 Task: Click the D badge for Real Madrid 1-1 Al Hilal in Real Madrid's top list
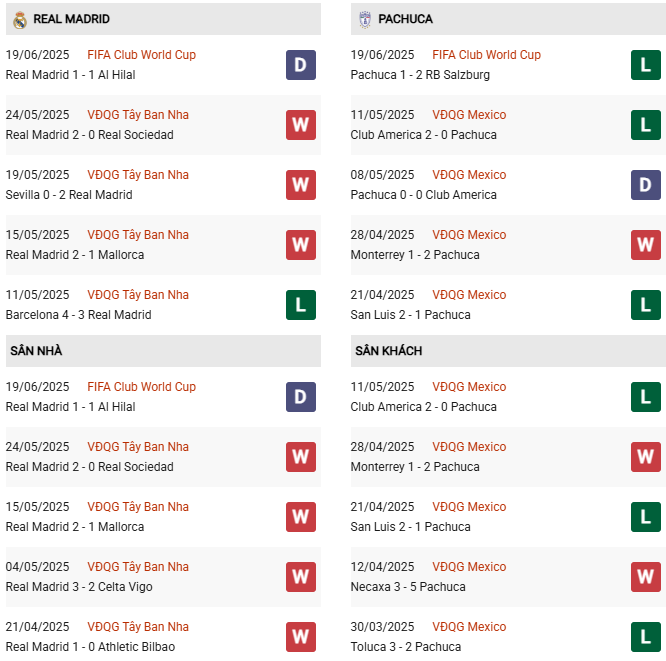(301, 65)
